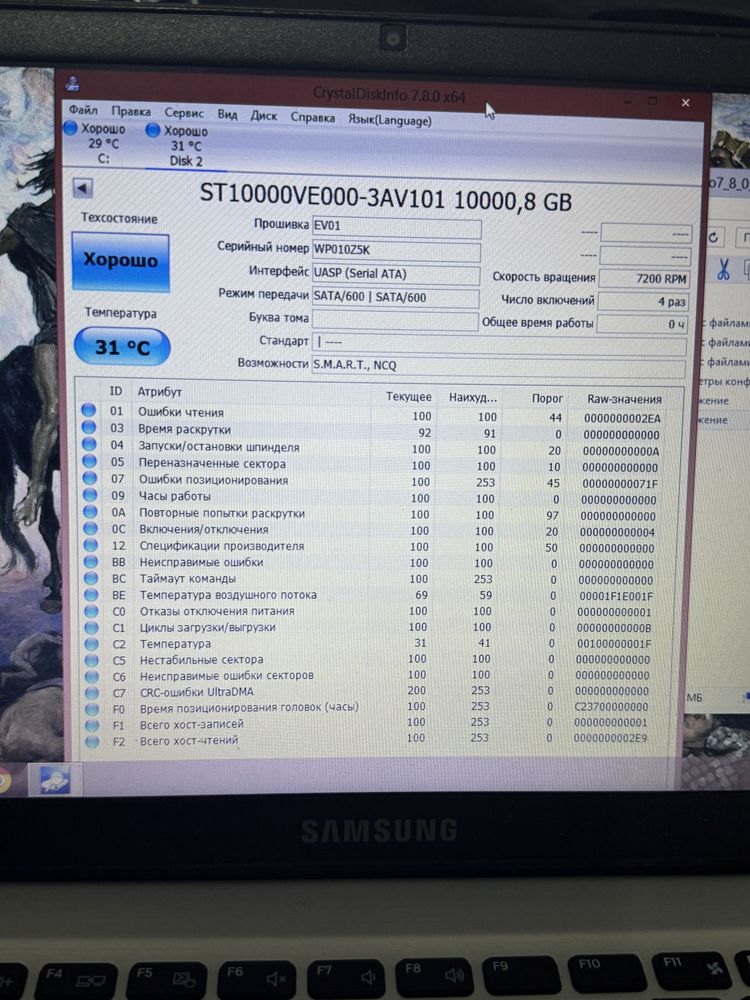This screenshot has height=1000, width=750.
Task: Click the Число включений 4 раз field
Action: pyautogui.click(x=643, y=302)
